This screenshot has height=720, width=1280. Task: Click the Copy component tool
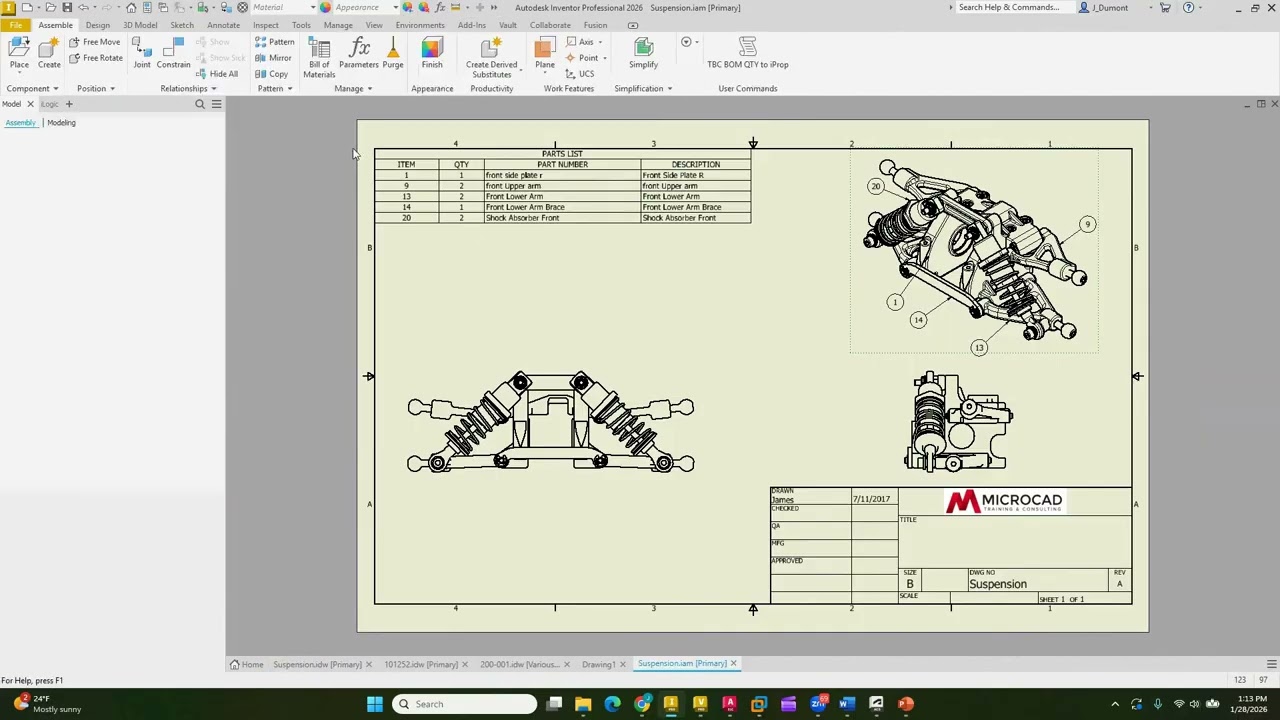pos(271,74)
